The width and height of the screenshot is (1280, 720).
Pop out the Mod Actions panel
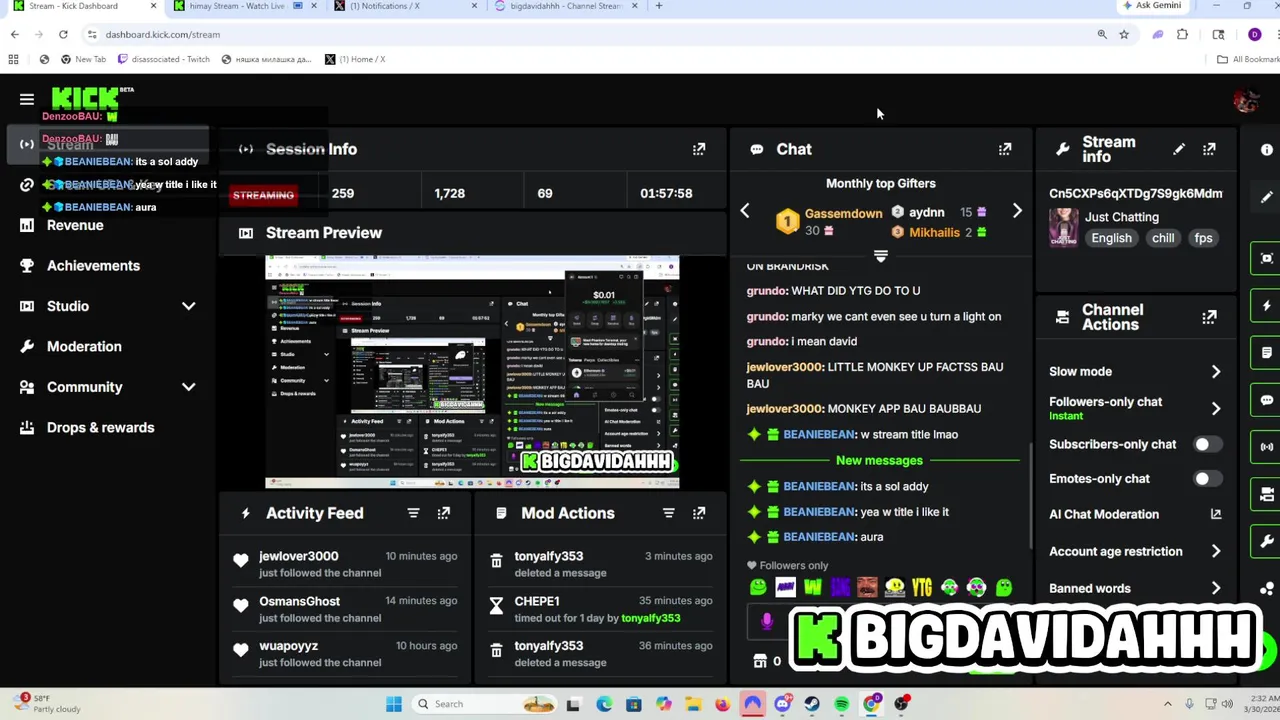coord(699,513)
